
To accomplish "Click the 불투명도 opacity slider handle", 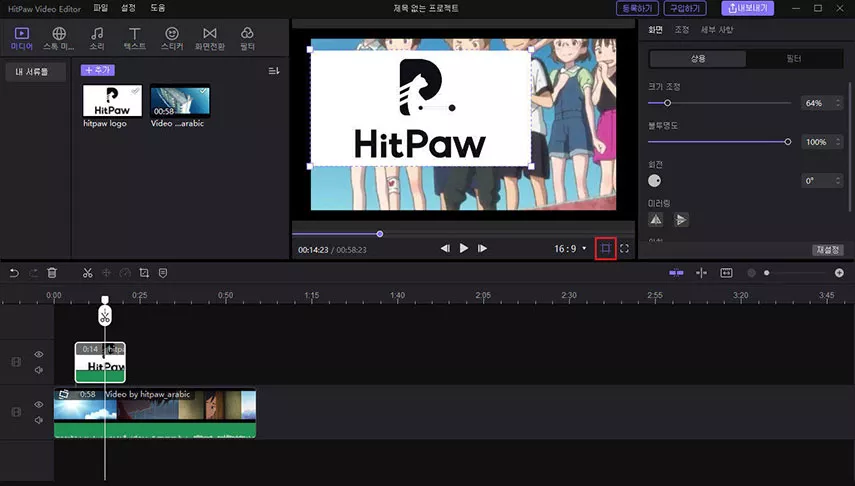I will pyautogui.click(x=787, y=142).
